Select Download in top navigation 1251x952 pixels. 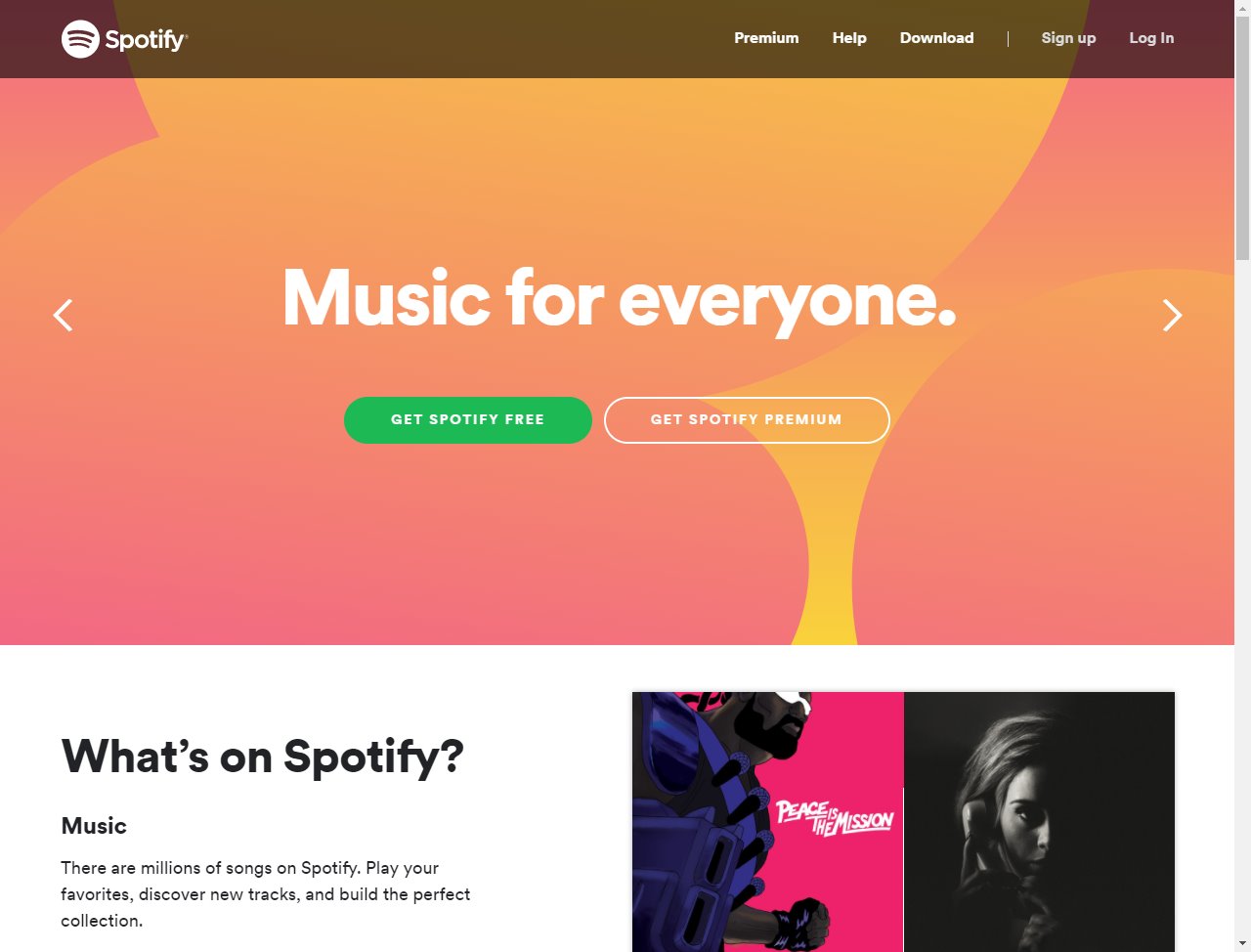pyautogui.click(x=936, y=38)
